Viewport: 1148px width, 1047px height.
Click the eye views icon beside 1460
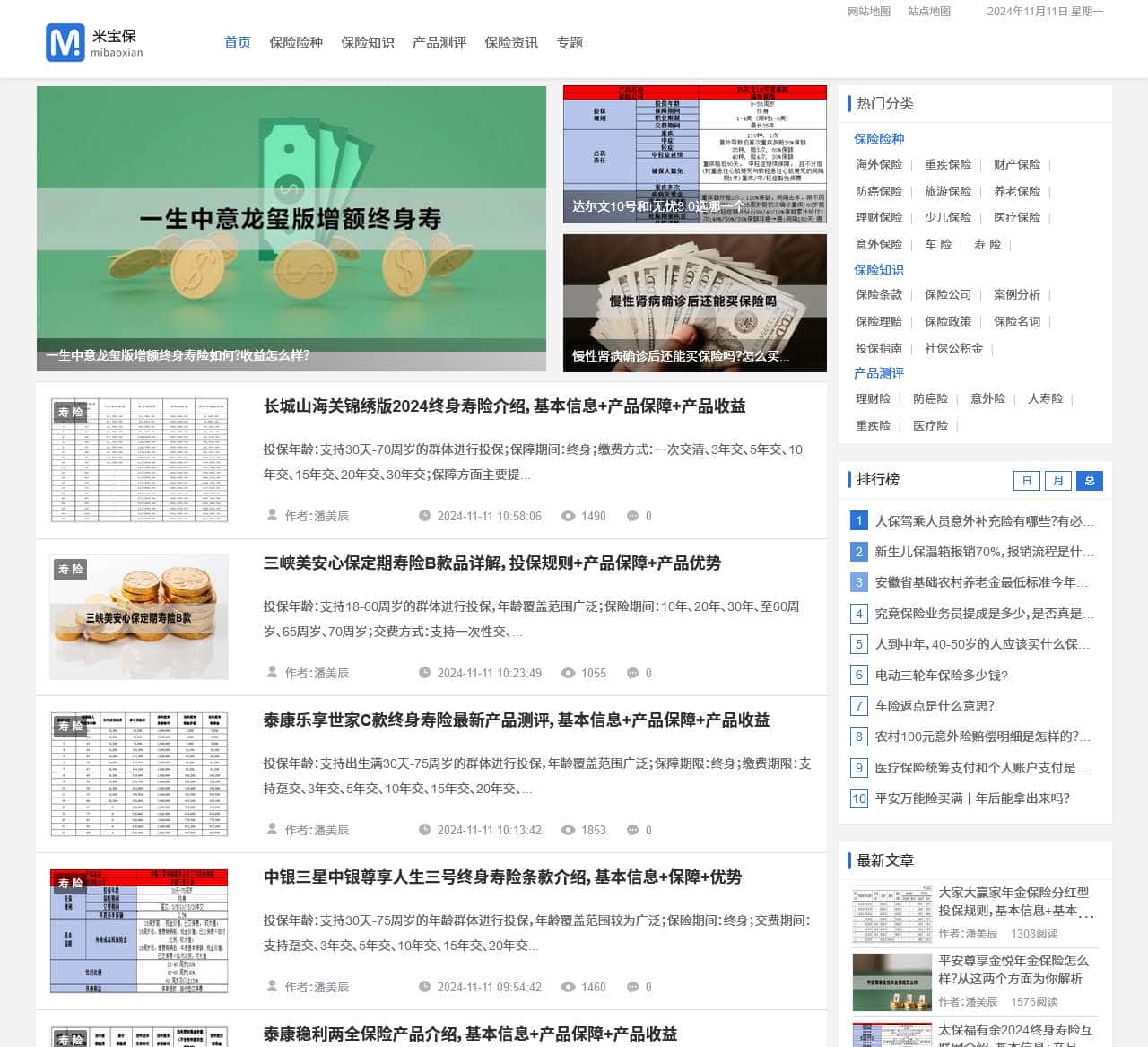point(568,987)
